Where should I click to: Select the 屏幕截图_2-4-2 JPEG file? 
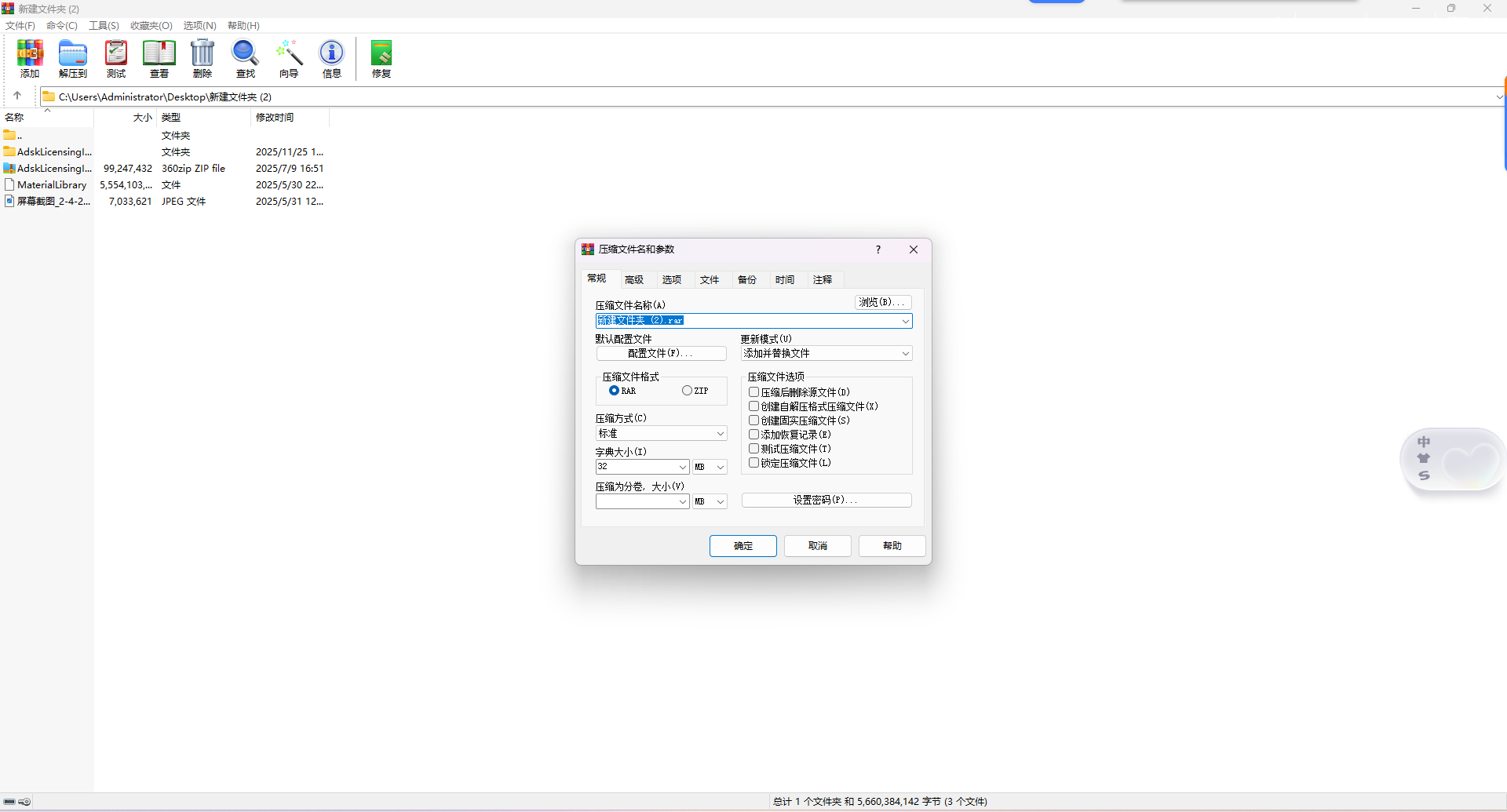[x=47, y=201]
